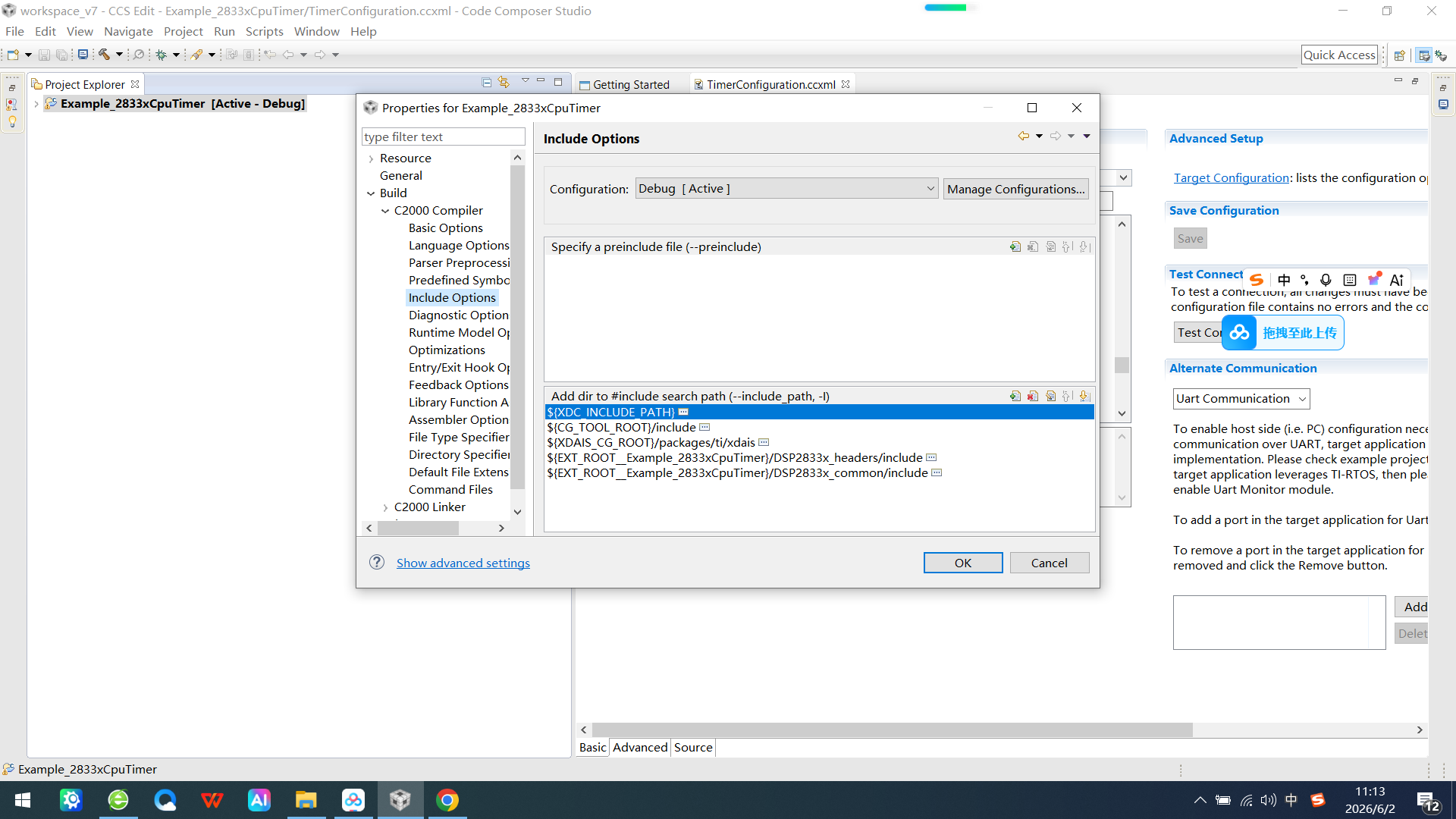Click the editor horizontal scrollbar
The image size is (1456, 819).
click(893, 730)
